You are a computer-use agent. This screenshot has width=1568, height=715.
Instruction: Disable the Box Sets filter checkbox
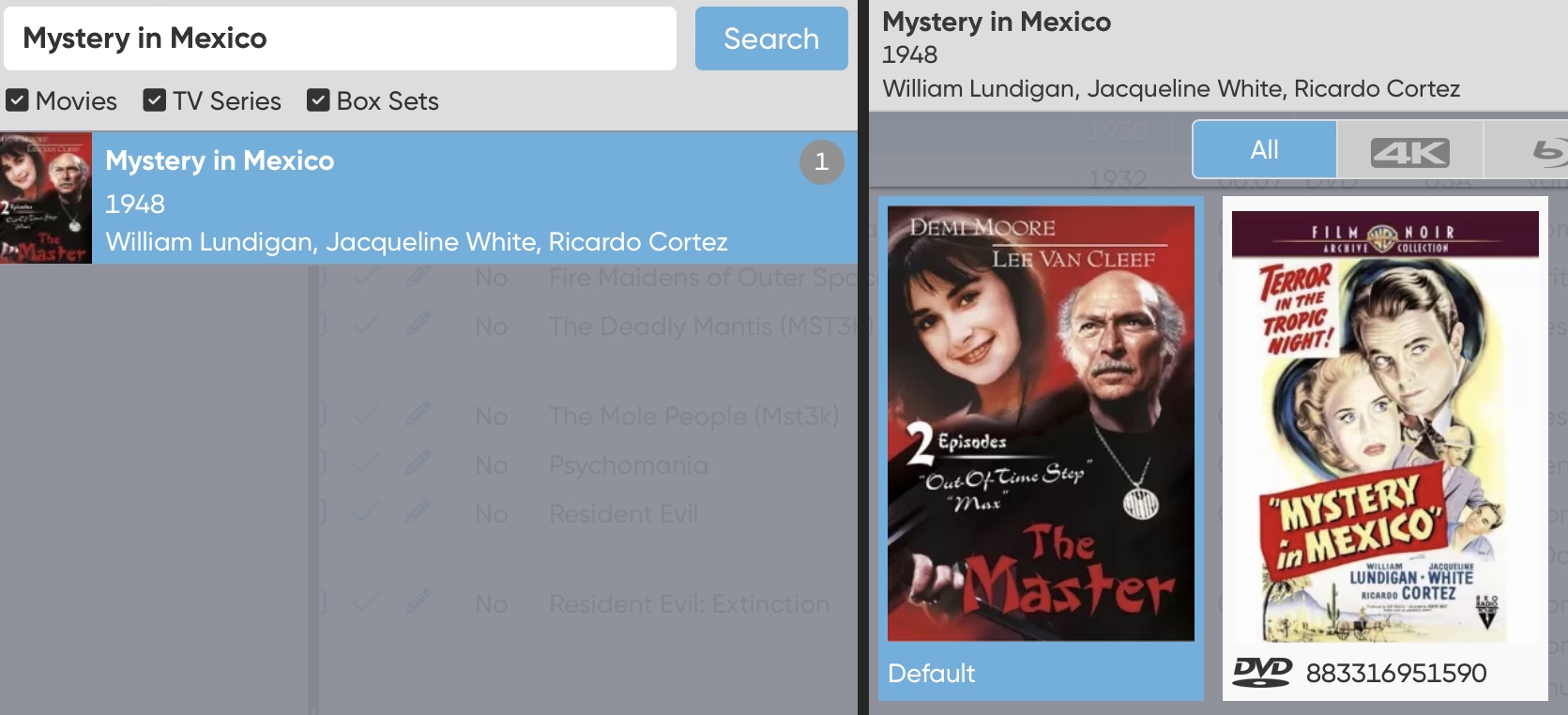319,100
